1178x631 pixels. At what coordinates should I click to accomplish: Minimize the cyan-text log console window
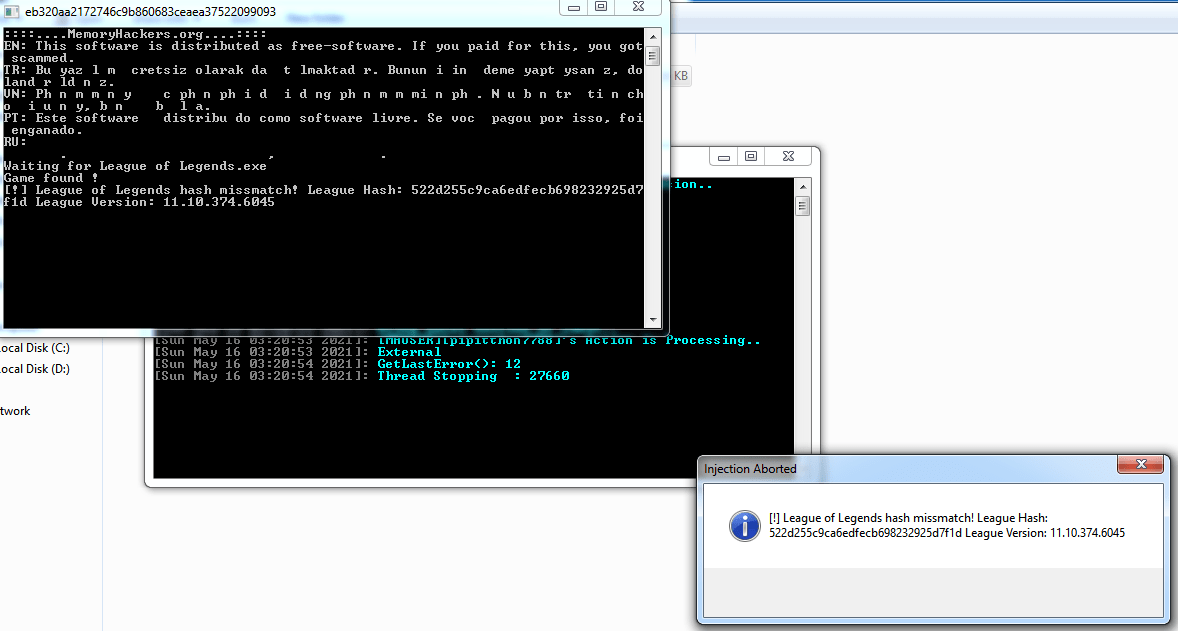[x=724, y=157]
